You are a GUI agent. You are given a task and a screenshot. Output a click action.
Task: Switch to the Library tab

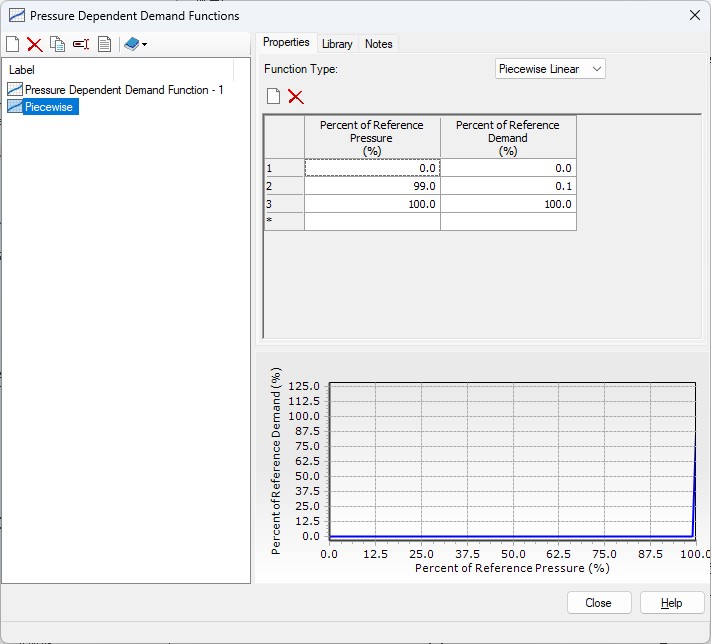pos(337,44)
